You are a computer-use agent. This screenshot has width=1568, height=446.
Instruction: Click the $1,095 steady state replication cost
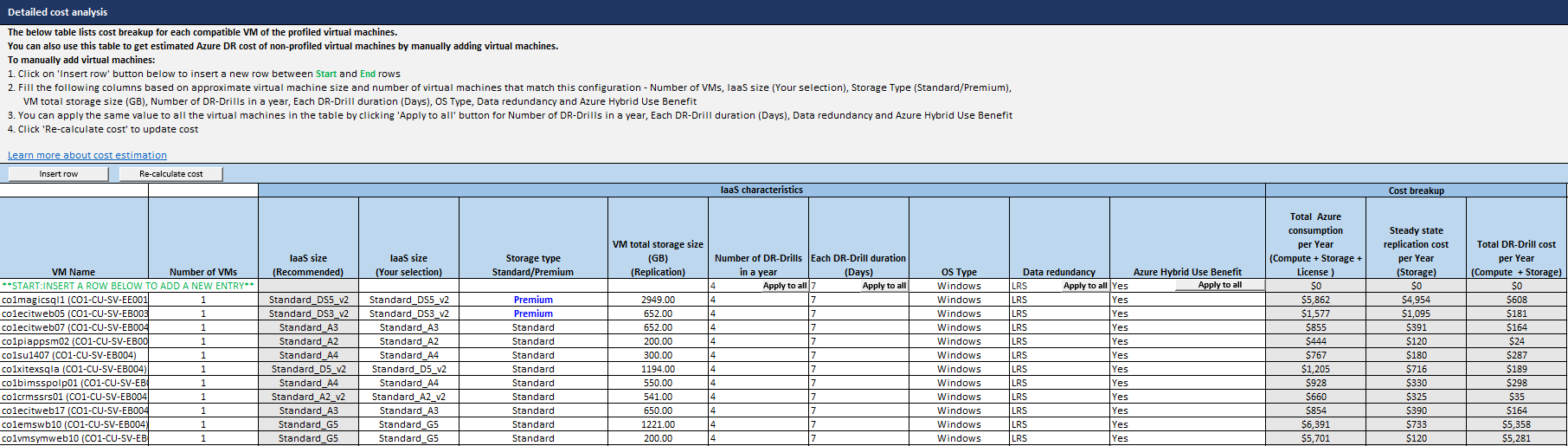click(1416, 313)
